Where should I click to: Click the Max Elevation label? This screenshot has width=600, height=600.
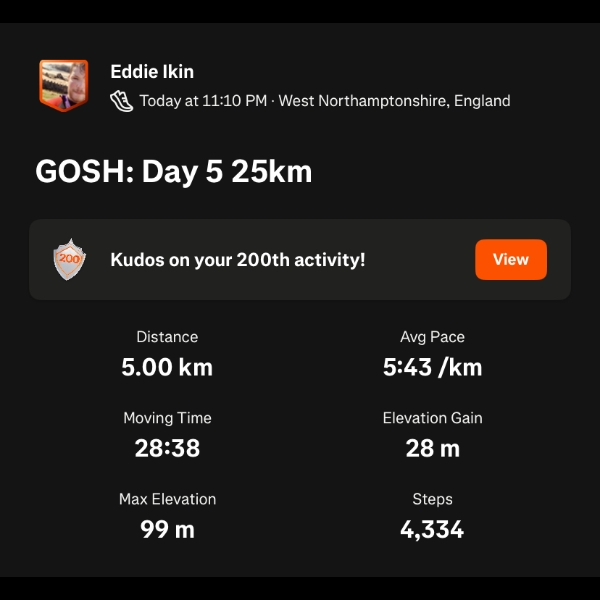pyautogui.click(x=167, y=499)
